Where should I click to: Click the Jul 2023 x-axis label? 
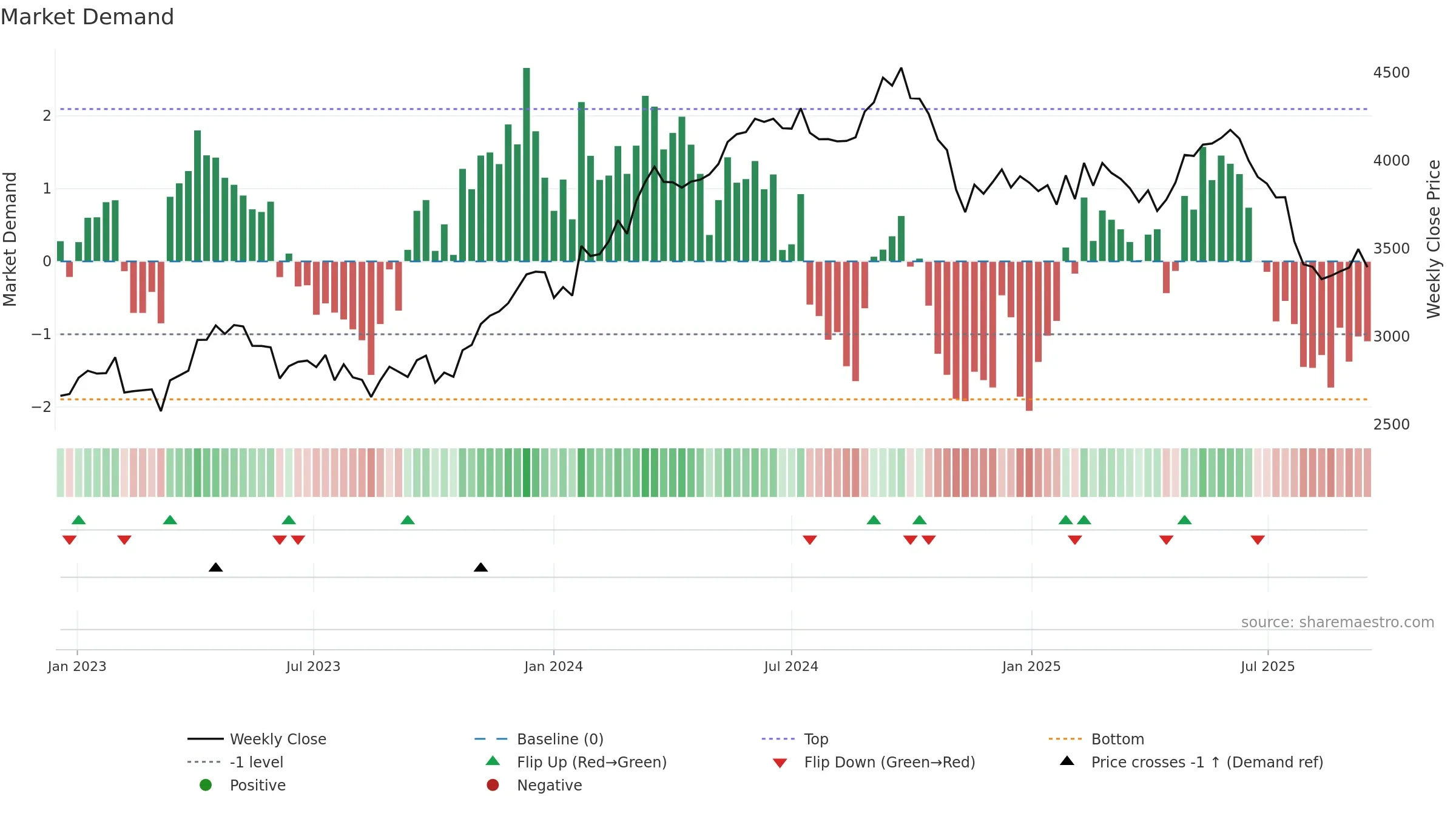point(313,667)
